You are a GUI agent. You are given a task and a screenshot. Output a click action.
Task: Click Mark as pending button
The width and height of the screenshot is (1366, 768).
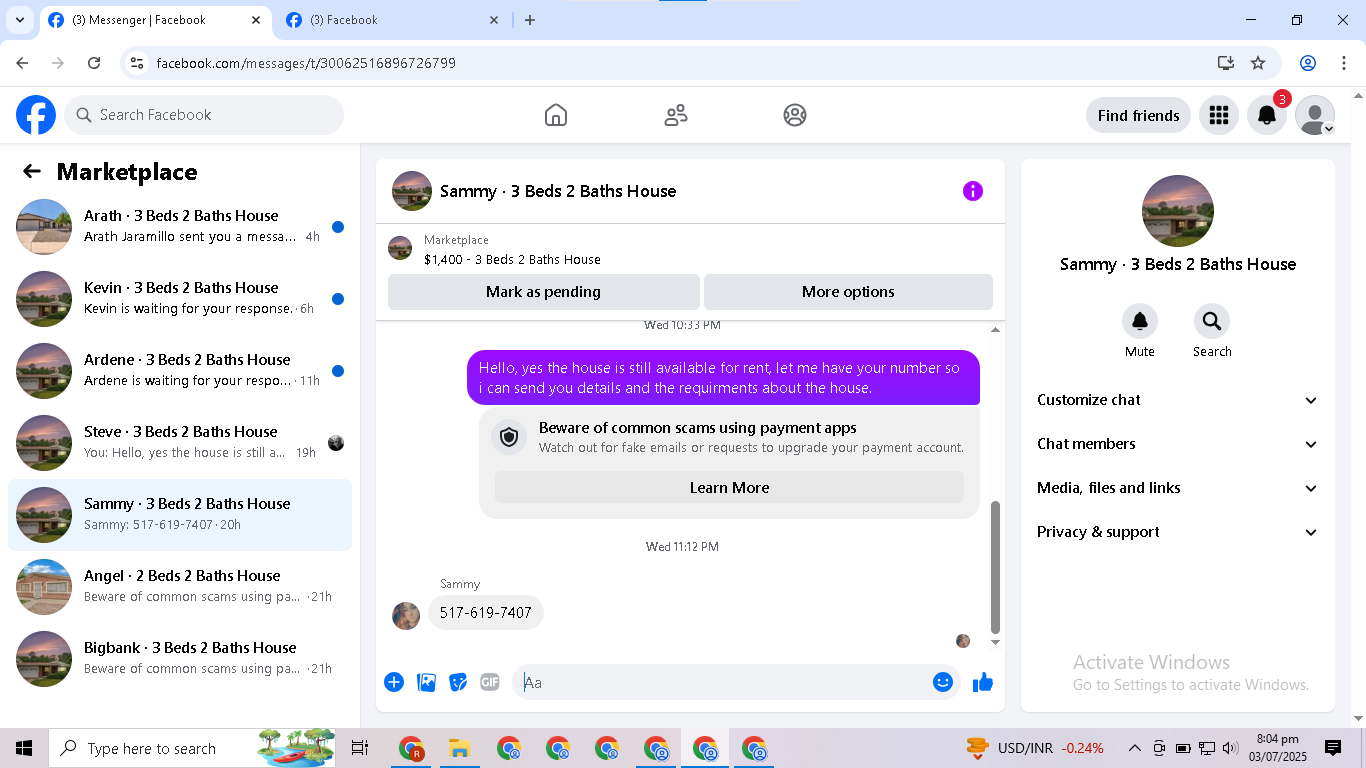click(543, 292)
